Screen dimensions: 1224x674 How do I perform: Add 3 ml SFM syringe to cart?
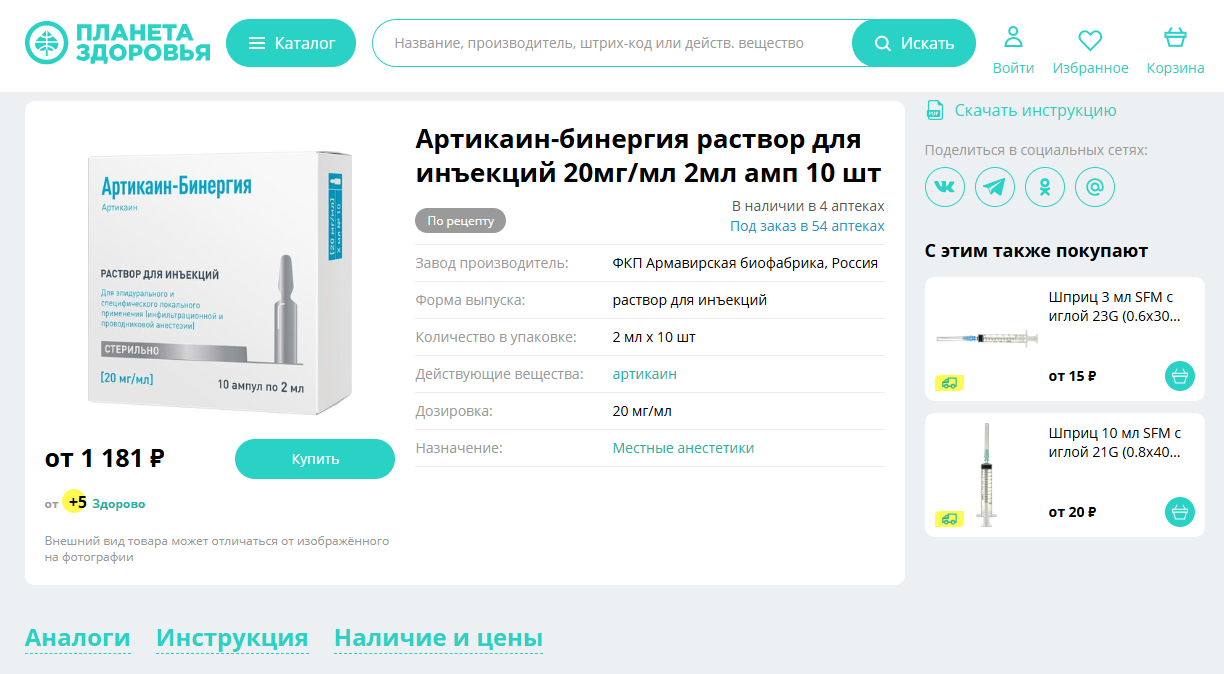pyautogui.click(x=1180, y=376)
